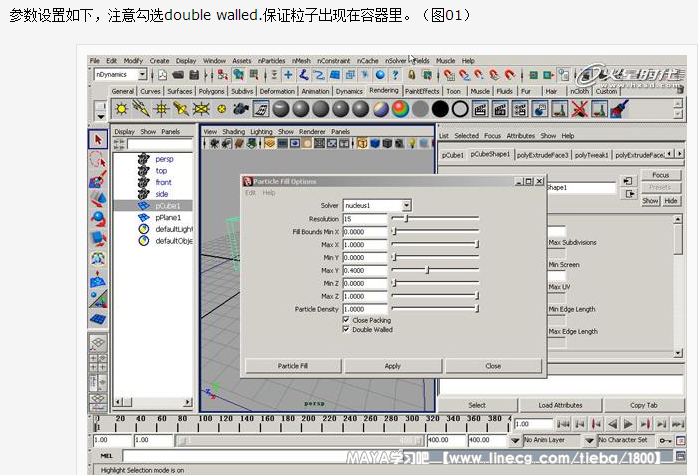
Task: Activate the Scale tool cube icon
Action: pyautogui.click(x=98, y=238)
